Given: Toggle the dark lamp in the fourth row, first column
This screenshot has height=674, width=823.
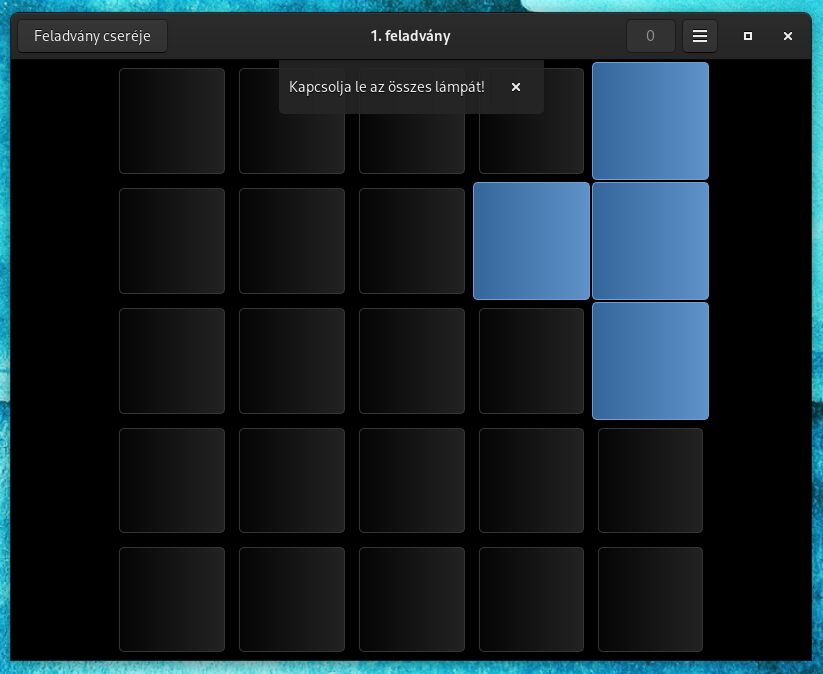Looking at the screenshot, I should pos(172,480).
